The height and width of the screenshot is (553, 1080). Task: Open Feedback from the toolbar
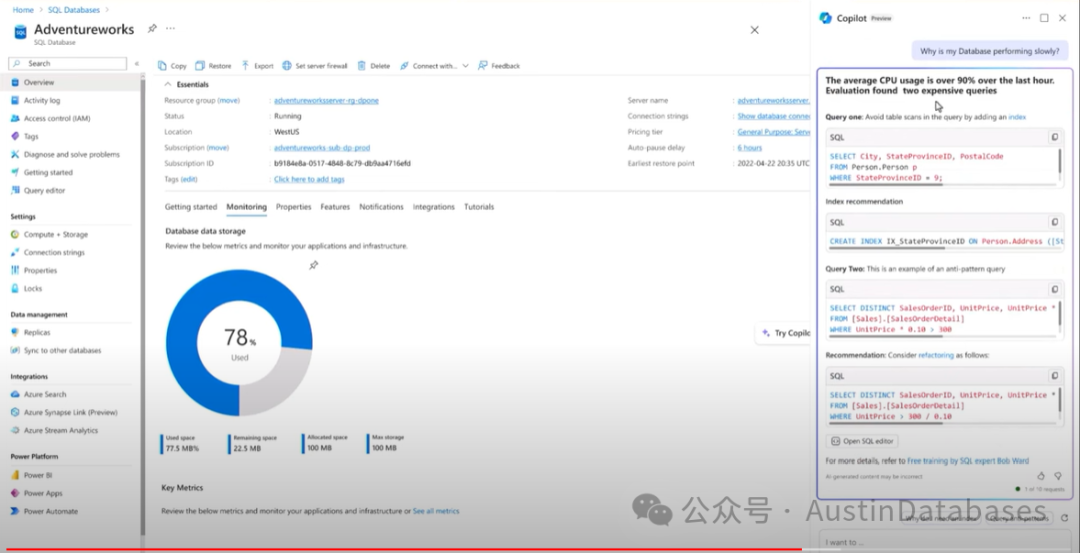tap(499, 66)
